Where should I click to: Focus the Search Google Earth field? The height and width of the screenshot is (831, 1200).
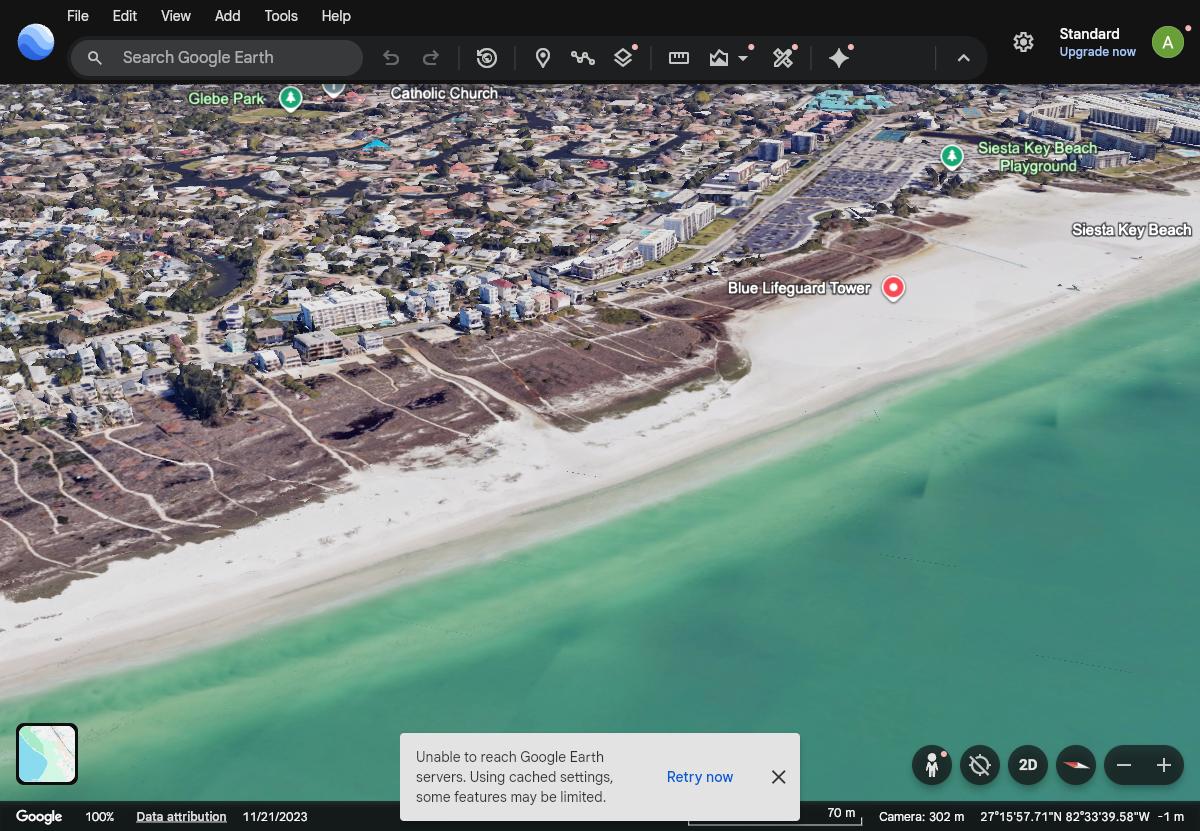[x=216, y=58]
